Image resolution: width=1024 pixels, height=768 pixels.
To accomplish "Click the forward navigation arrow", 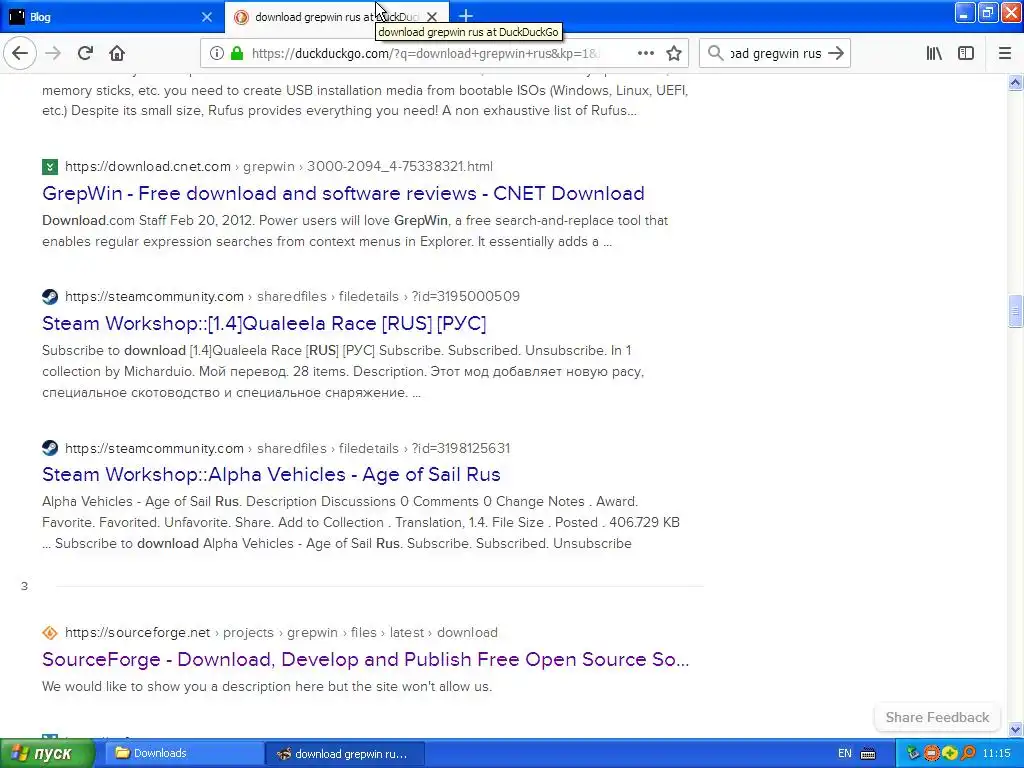I will 53,54.
